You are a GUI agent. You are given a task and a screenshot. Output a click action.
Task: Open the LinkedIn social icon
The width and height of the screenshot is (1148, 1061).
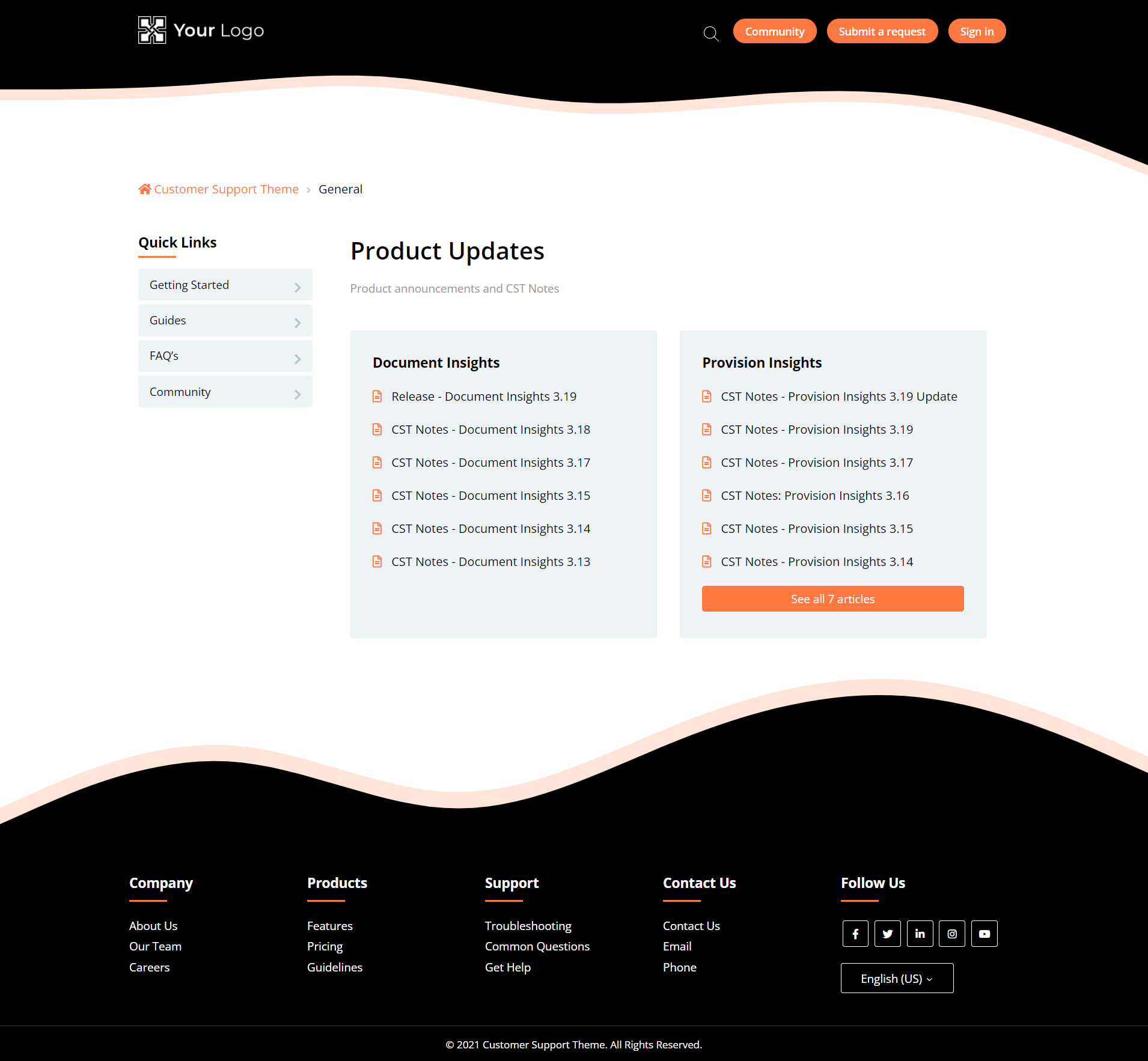coord(920,934)
